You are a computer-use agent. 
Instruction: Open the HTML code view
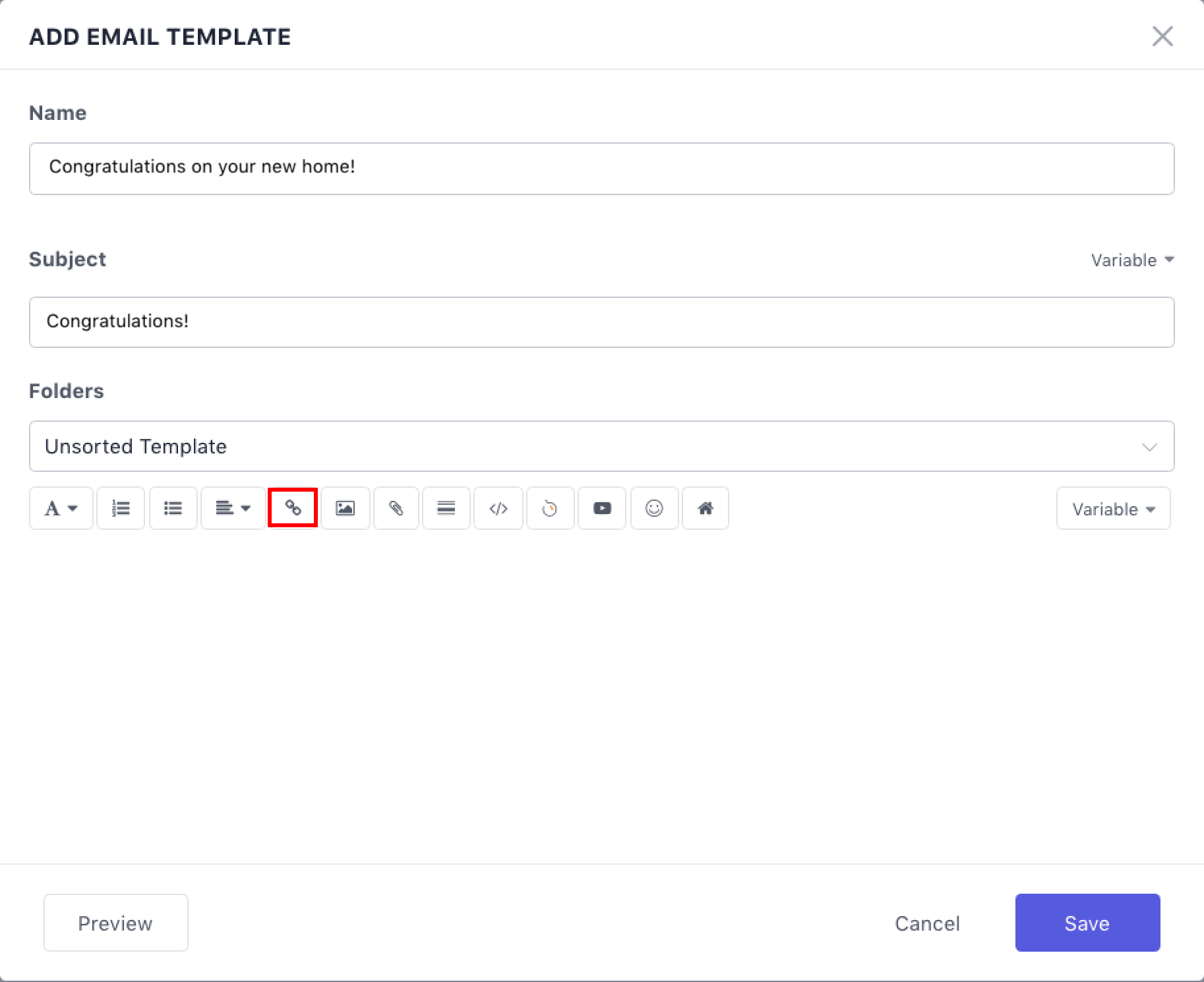tap(498, 508)
